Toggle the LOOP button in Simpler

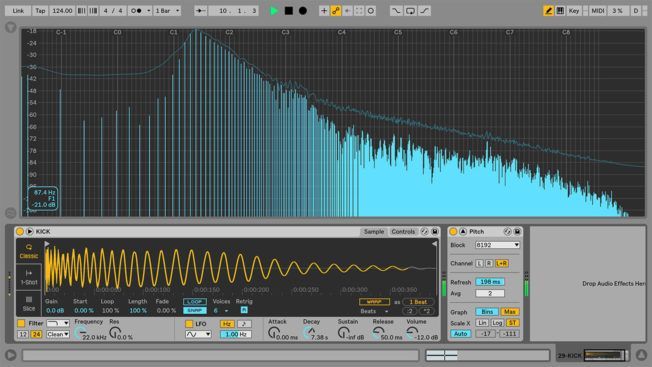pyautogui.click(x=195, y=302)
